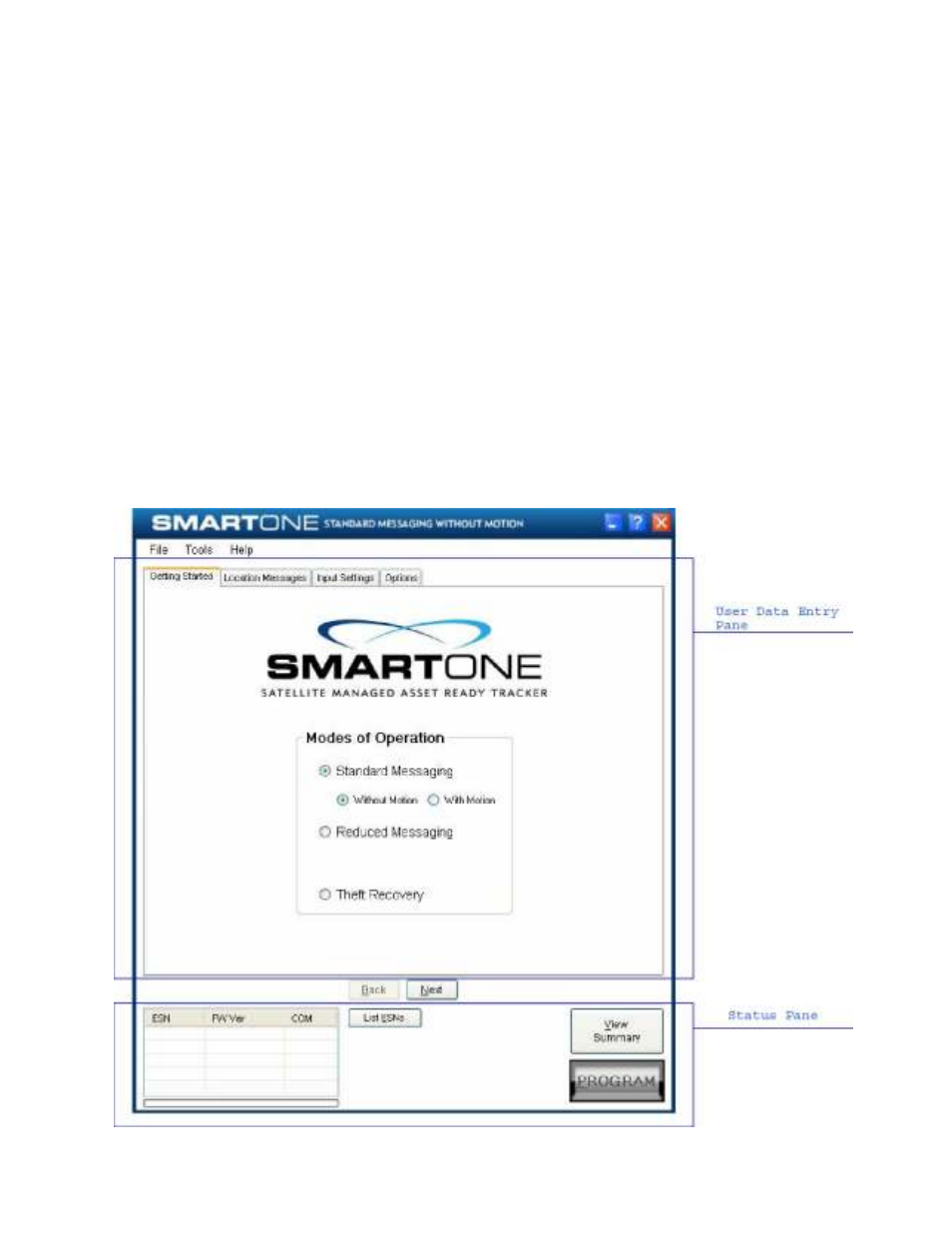Open the Help menu
952x1233 pixels.
[x=241, y=549]
